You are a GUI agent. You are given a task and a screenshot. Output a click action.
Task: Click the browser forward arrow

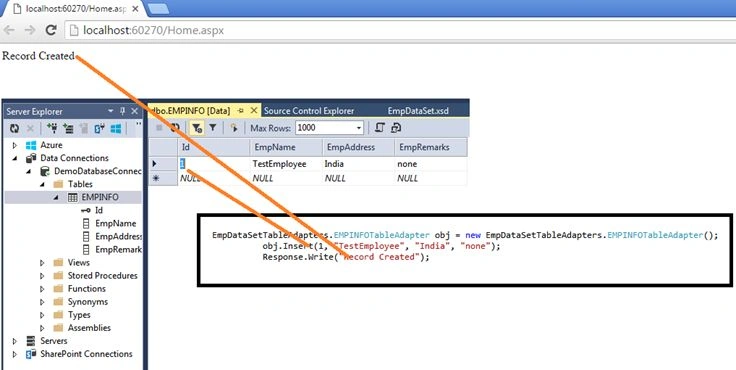(30, 31)
